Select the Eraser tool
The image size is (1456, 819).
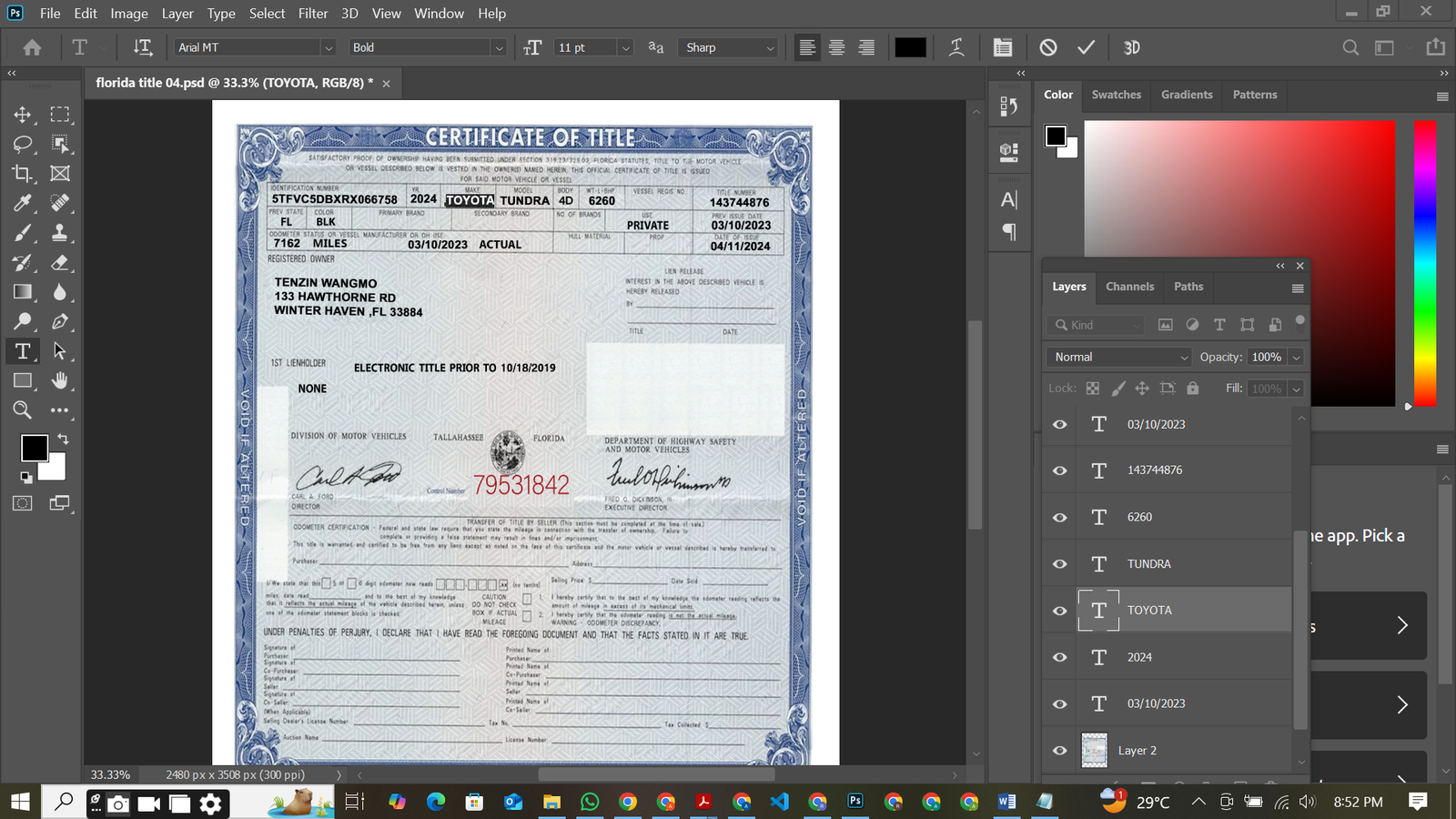[60, 262]
